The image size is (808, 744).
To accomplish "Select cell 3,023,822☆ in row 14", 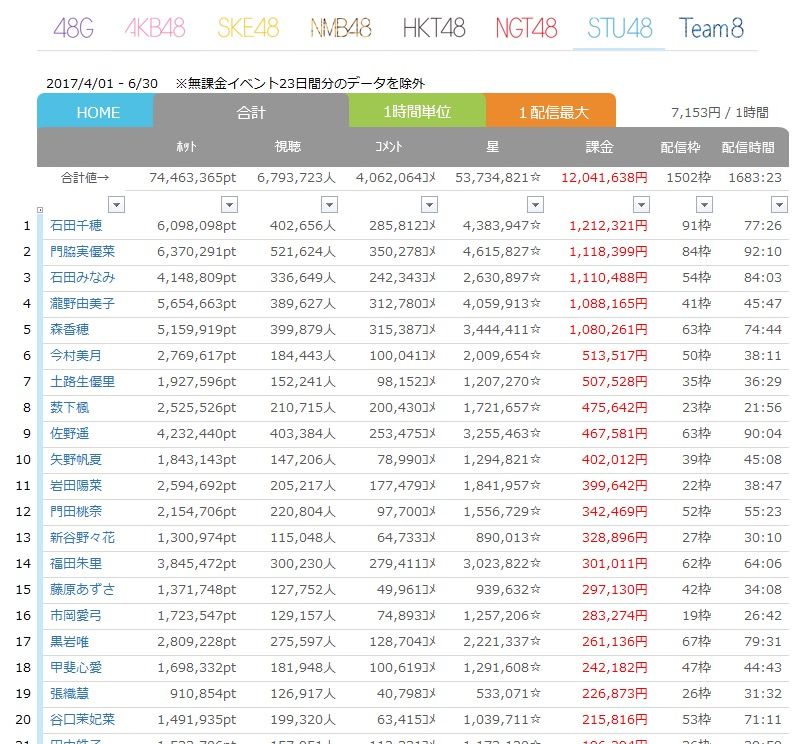I will [502, 564].
